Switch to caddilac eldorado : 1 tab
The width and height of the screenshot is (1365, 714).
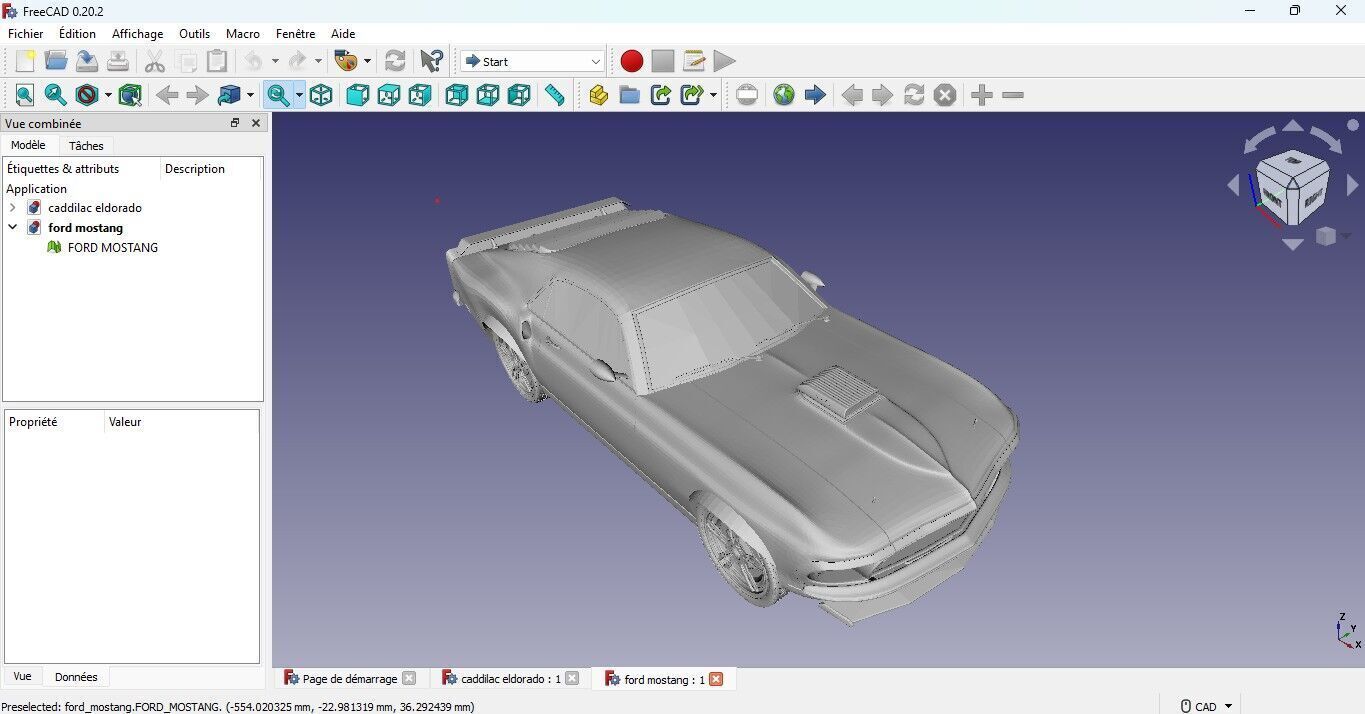pyautogui.click(x=510, y=679)
